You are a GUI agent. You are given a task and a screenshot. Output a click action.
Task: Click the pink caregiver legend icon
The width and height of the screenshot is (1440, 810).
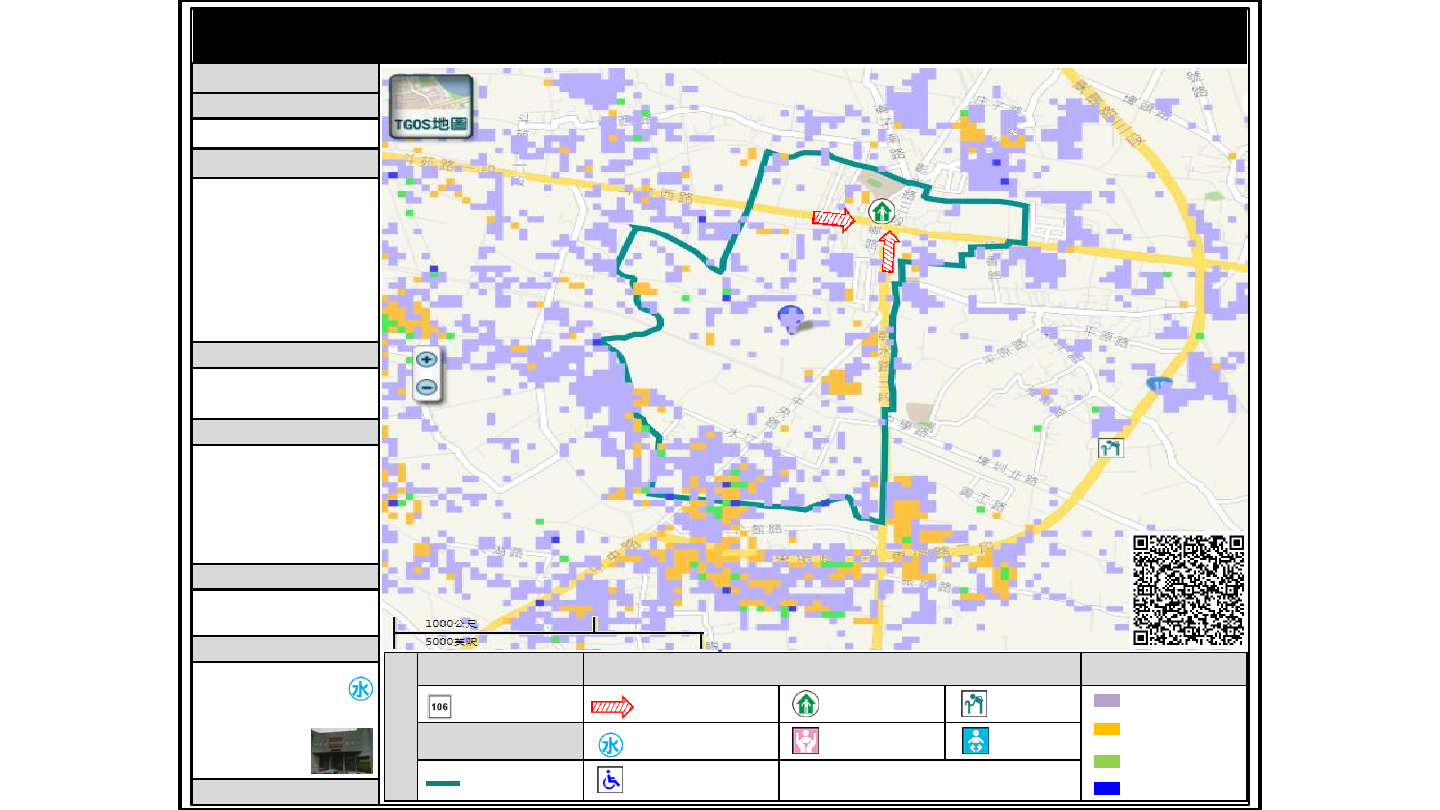[x=806, y=741]
